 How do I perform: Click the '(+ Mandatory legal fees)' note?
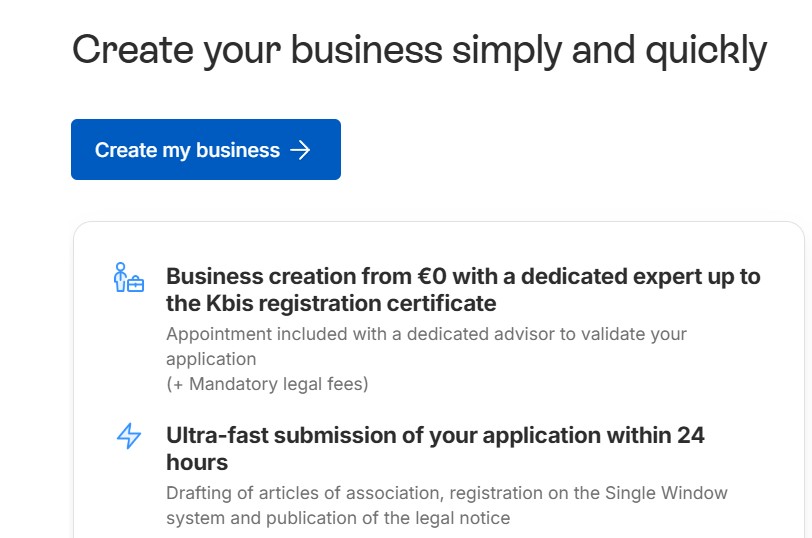coord(267,383)
